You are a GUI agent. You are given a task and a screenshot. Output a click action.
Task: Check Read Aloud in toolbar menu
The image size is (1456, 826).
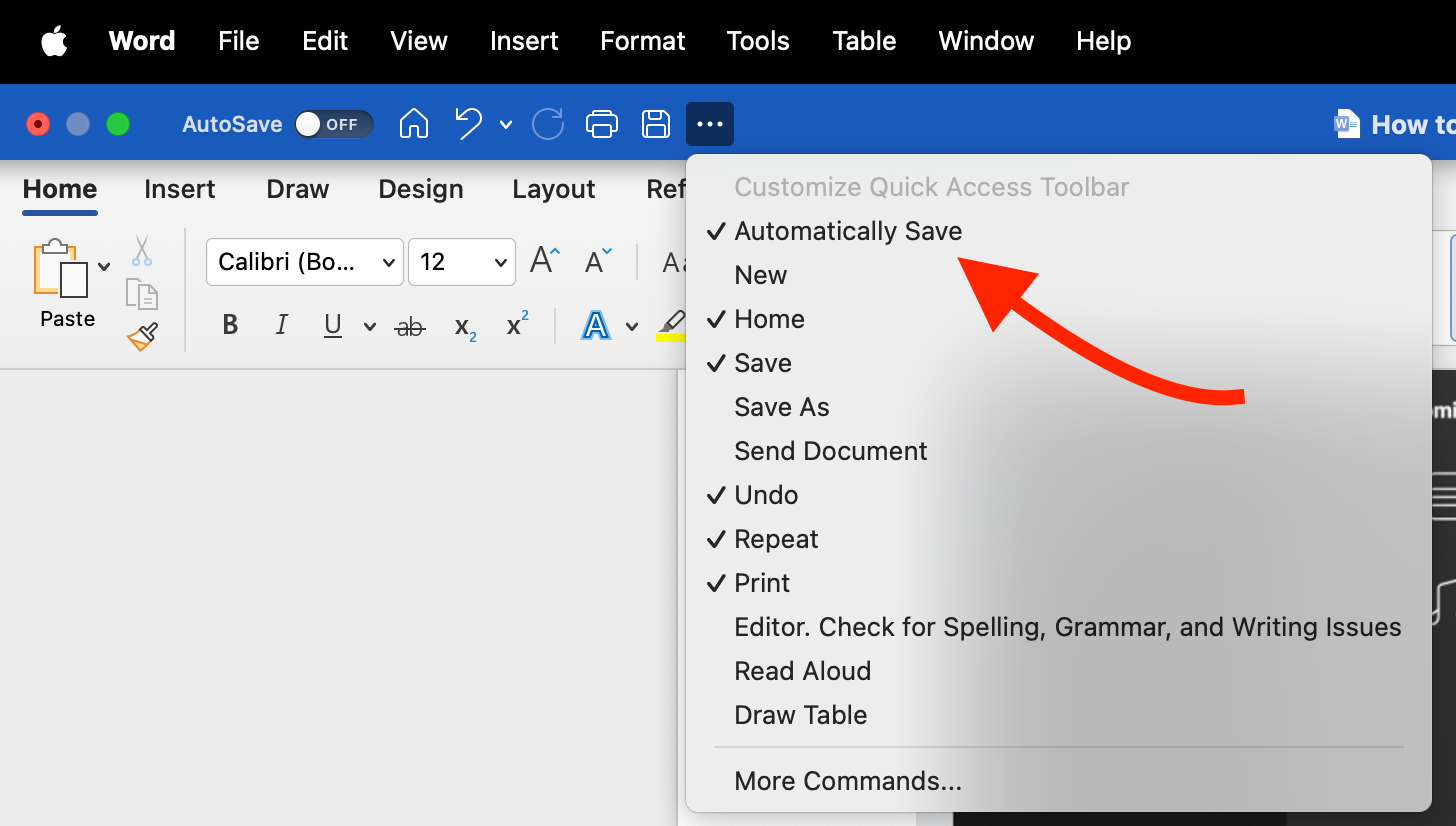pos(803,671)
